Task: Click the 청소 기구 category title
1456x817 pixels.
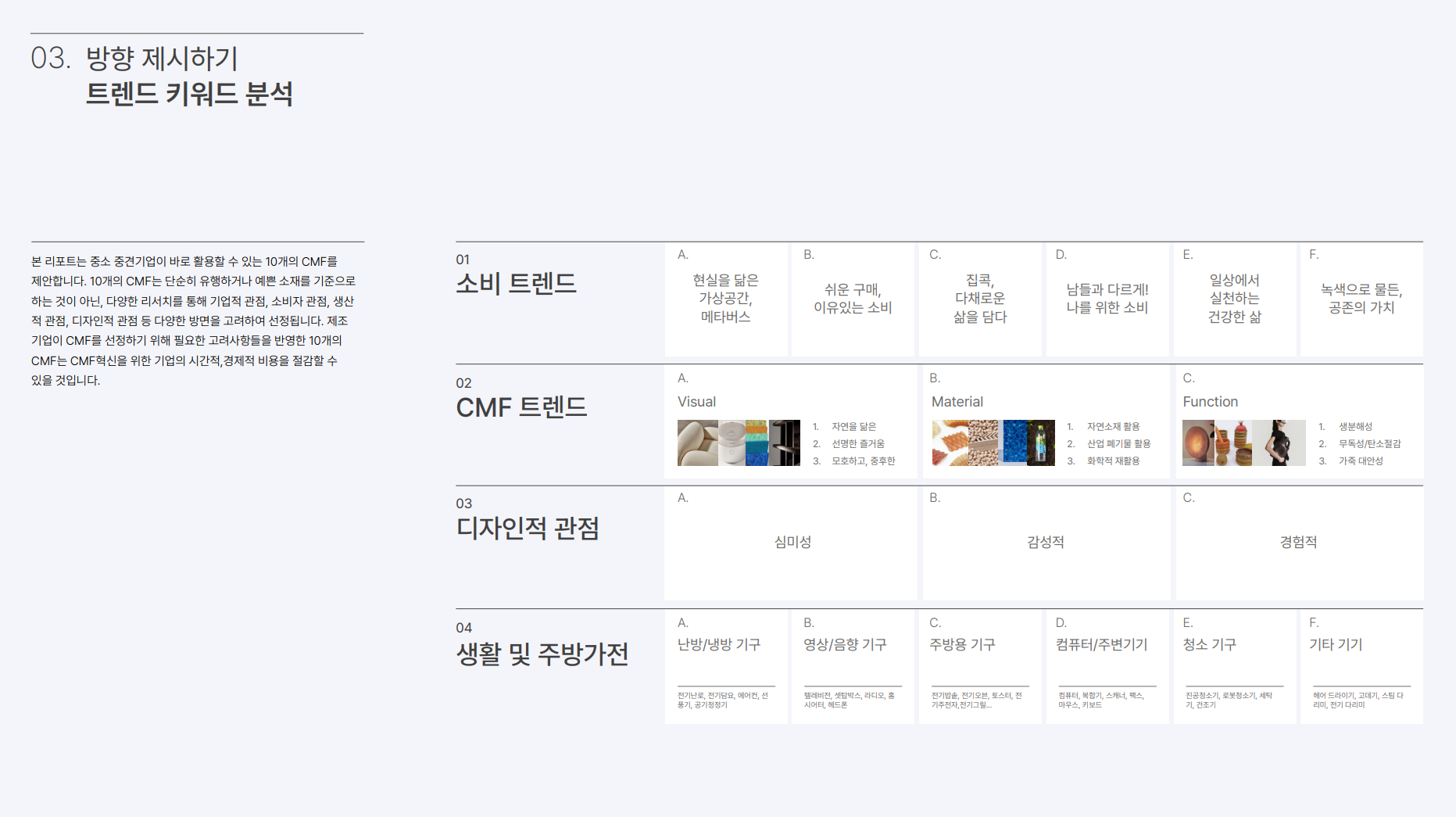Action: tap(1209, 644)
